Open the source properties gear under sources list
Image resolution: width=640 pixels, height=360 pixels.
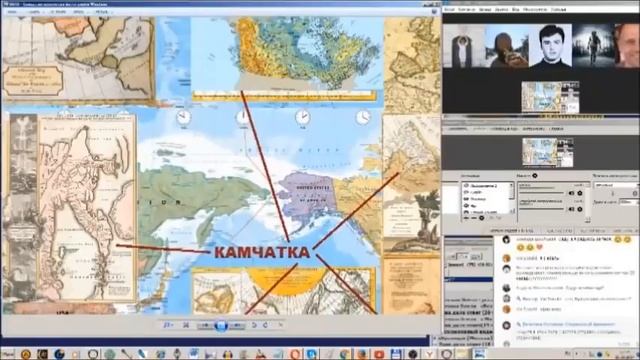(482, 218)
